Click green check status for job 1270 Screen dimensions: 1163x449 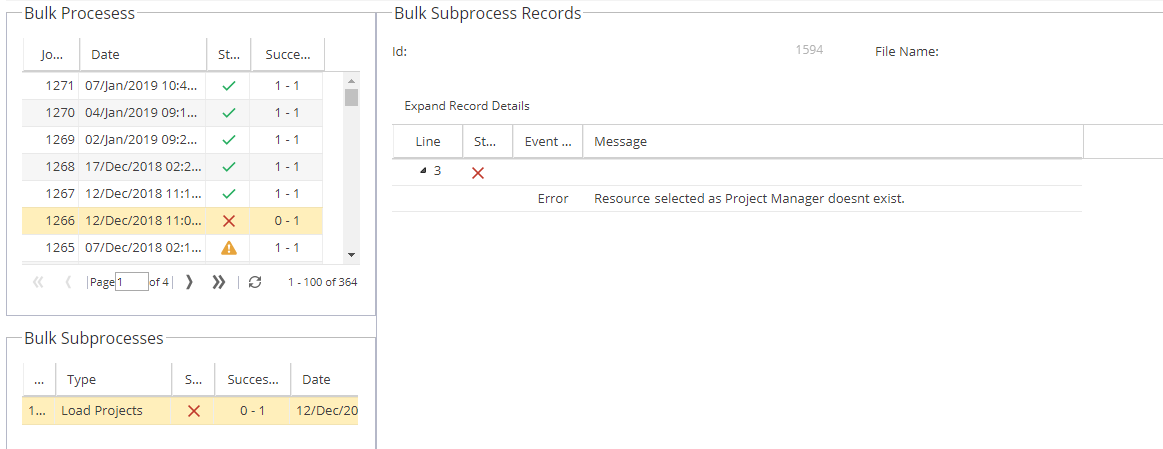(x=229, y=113)
